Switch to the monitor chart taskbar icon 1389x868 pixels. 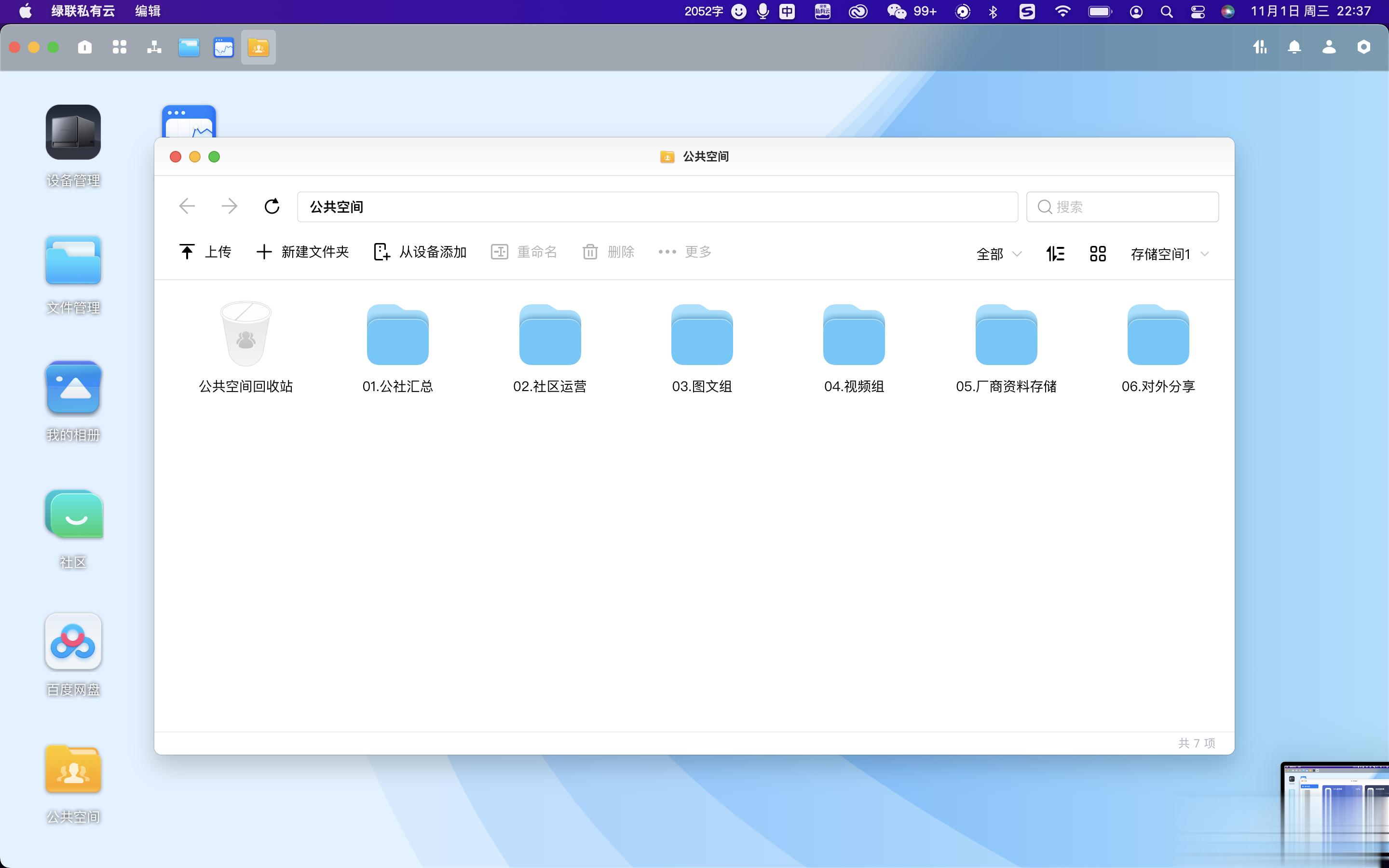point(224,47)
